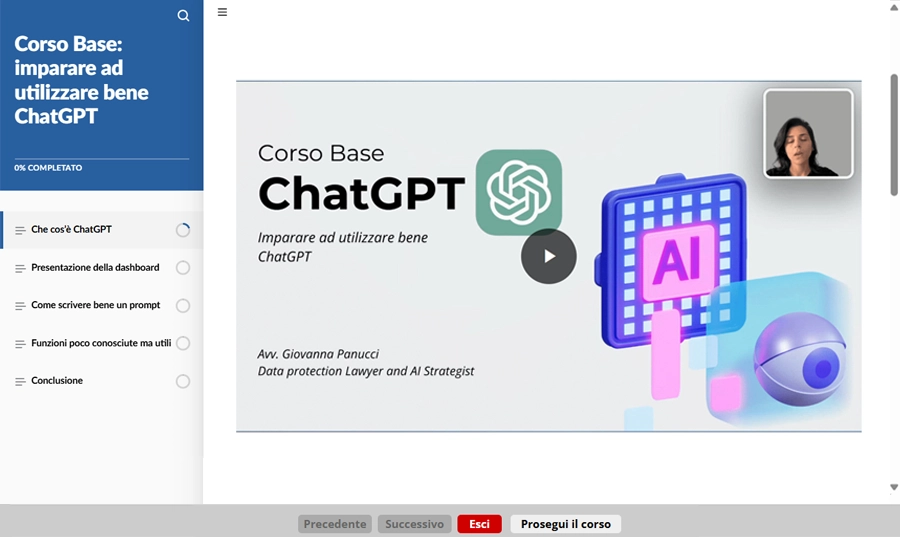Open the lesson Funzioni poco conosciute ma utili
The height and width of the screenshot is (537, 900).
[102, 344]
